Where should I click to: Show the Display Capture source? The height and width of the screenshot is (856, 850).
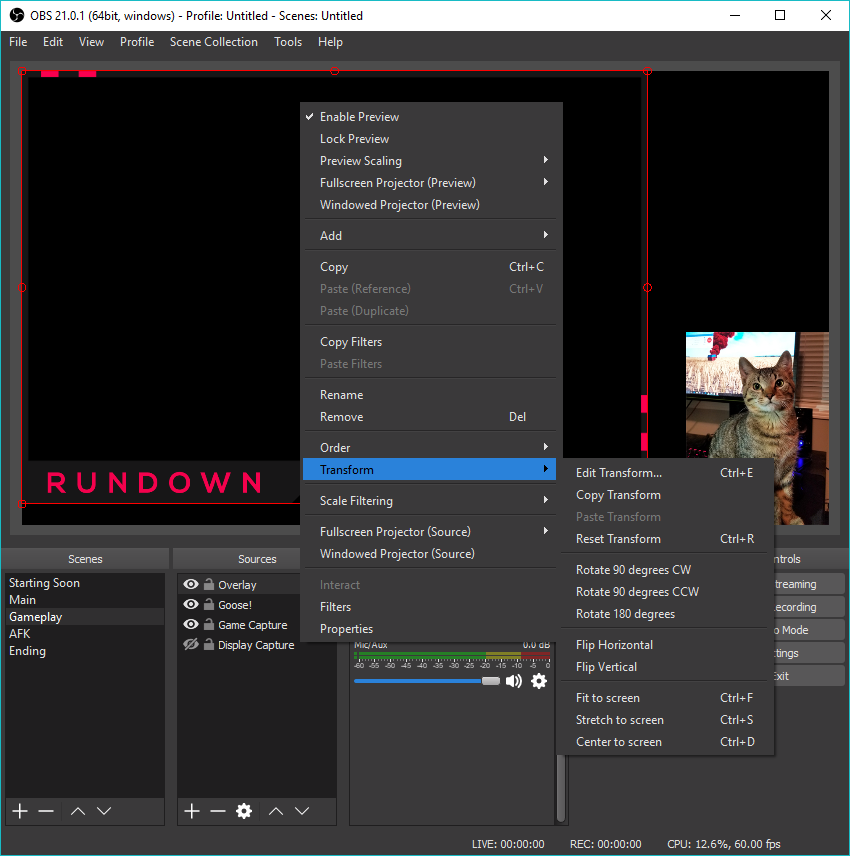[x=191, y=644]
